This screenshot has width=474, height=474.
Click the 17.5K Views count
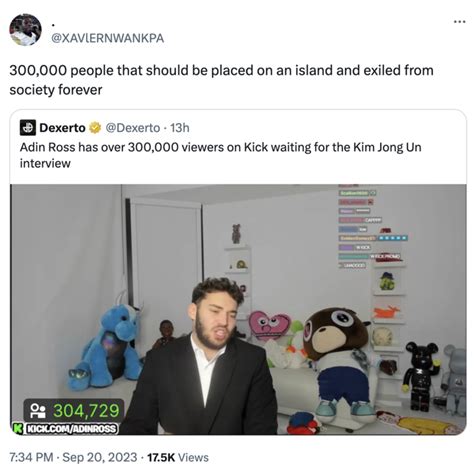tap(178, 457)
